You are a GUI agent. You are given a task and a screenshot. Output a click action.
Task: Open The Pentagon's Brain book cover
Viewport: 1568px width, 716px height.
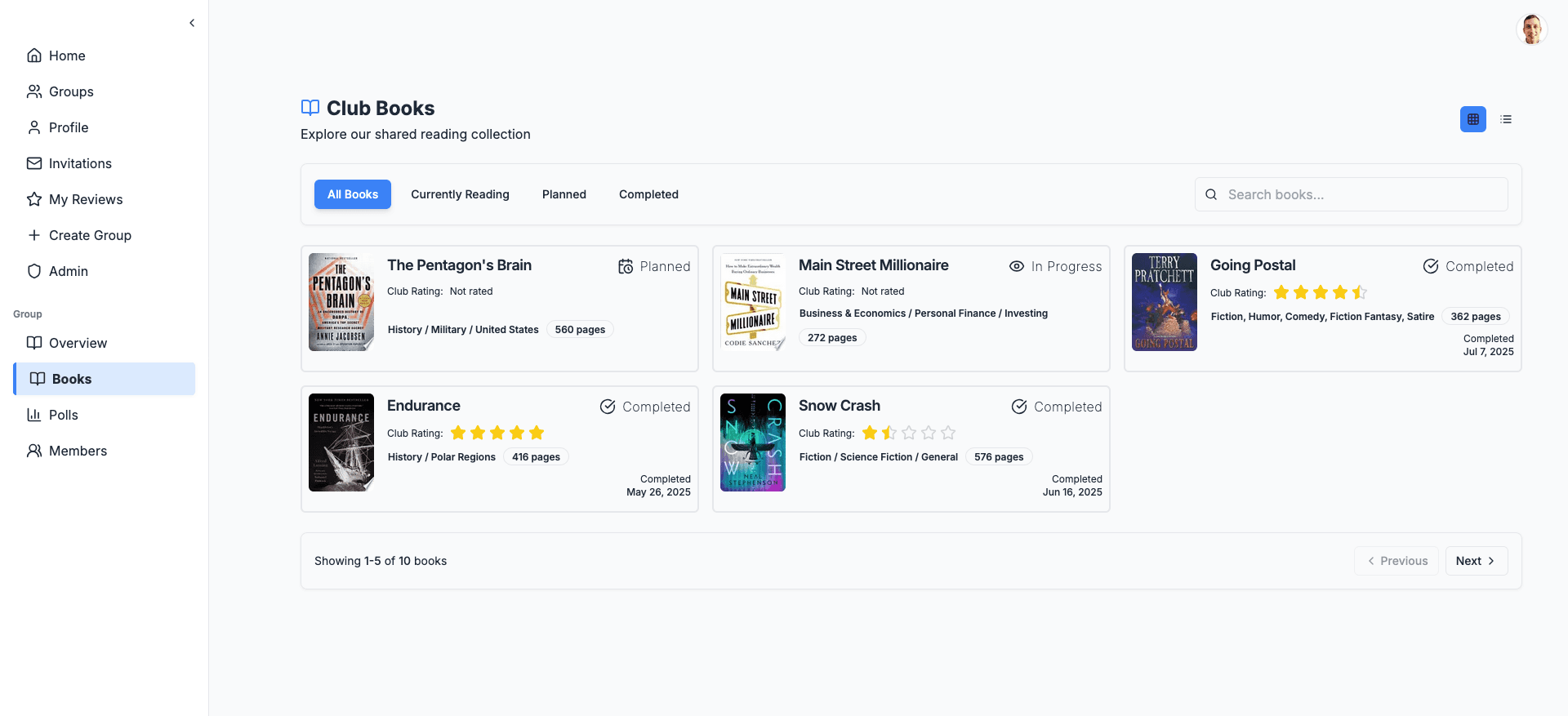341,302
